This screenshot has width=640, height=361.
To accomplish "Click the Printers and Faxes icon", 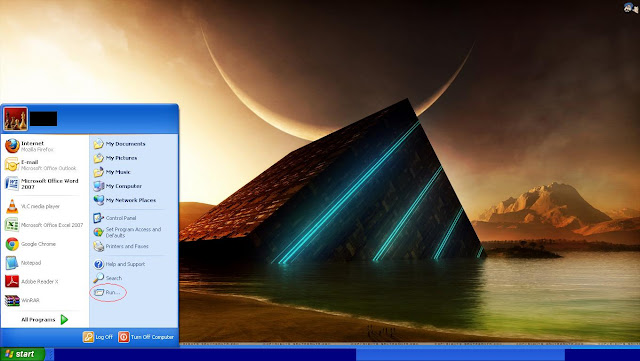I will coord(98,246).
